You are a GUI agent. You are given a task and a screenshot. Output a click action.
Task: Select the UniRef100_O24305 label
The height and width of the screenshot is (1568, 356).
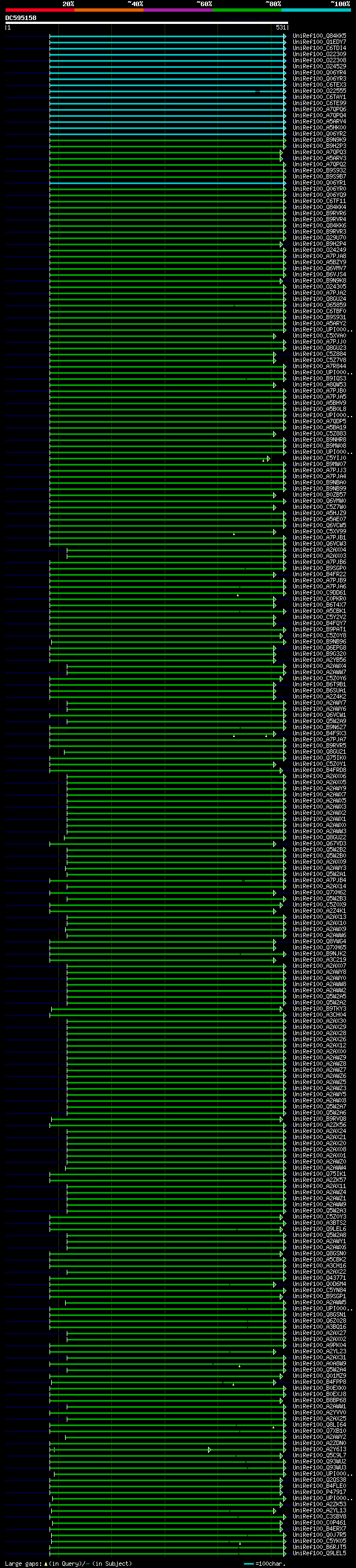(x=319, y=286)
